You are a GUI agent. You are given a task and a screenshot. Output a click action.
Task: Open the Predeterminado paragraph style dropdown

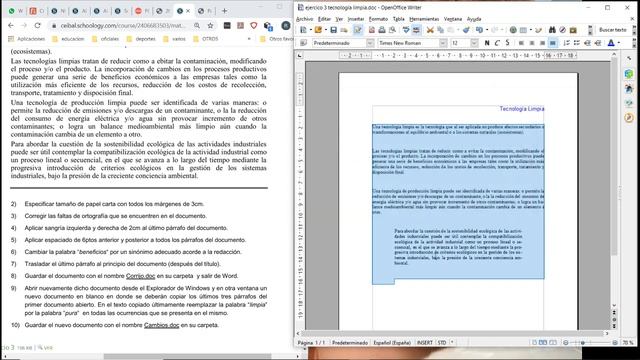point(370,43)
